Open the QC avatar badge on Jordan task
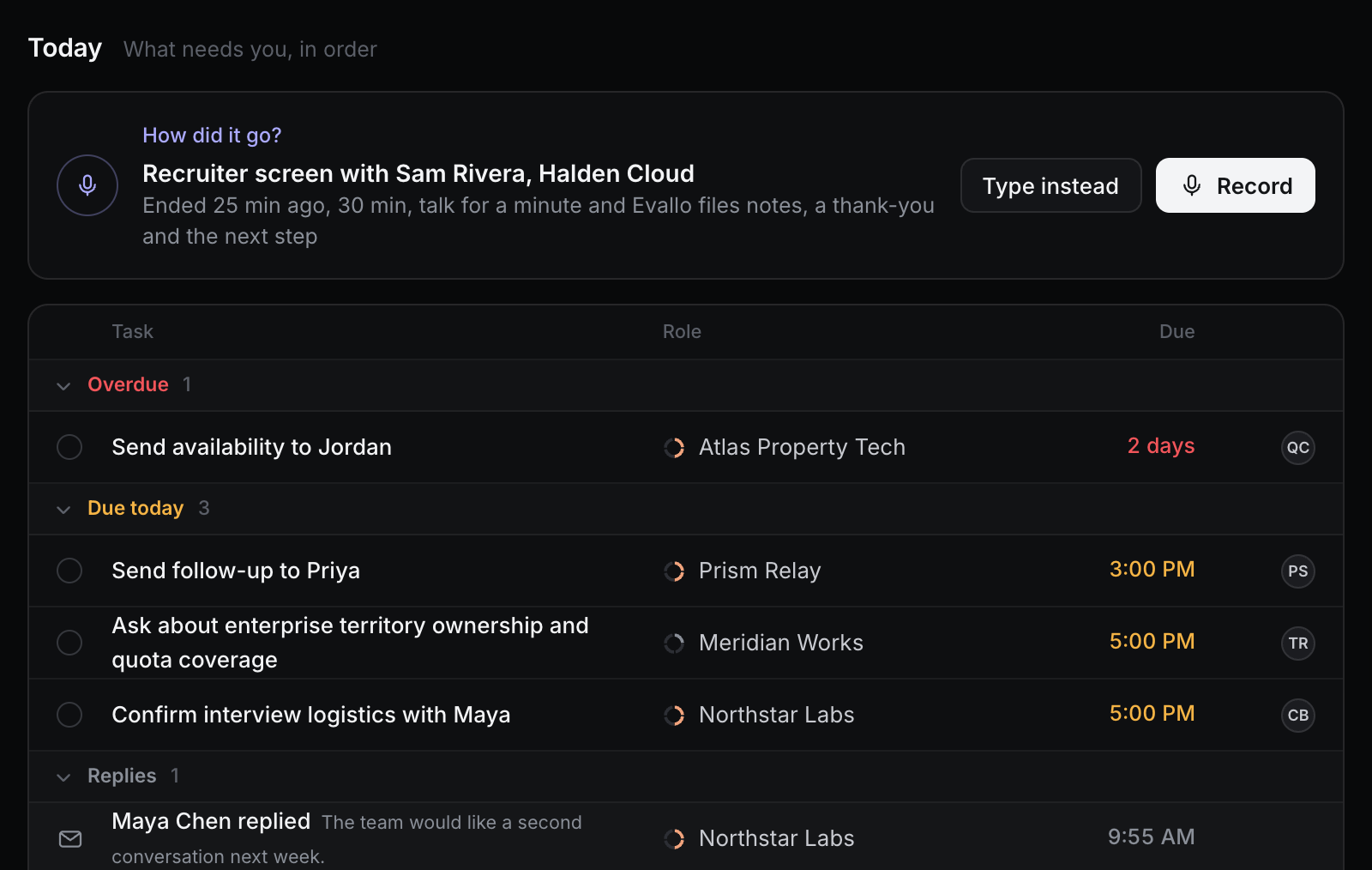This screenshot has width=1372, height=870. [x=1298, y=447]
